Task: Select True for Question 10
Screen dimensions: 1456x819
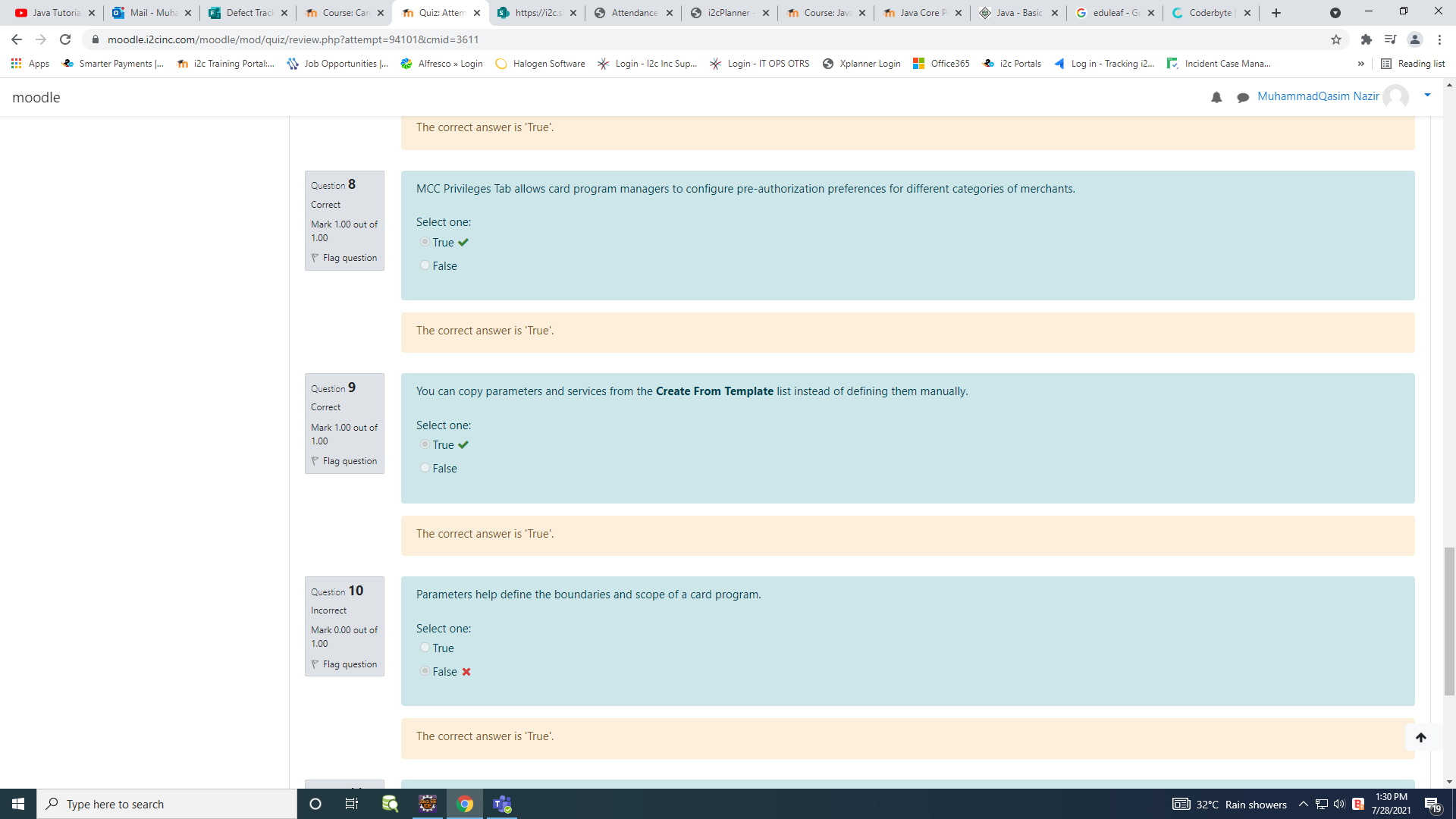Action: coord(425,648)
